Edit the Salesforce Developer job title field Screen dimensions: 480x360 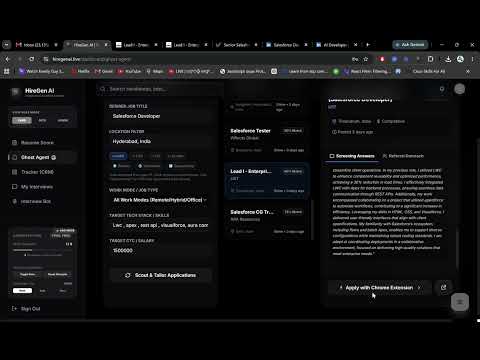(x=160, y=116)
